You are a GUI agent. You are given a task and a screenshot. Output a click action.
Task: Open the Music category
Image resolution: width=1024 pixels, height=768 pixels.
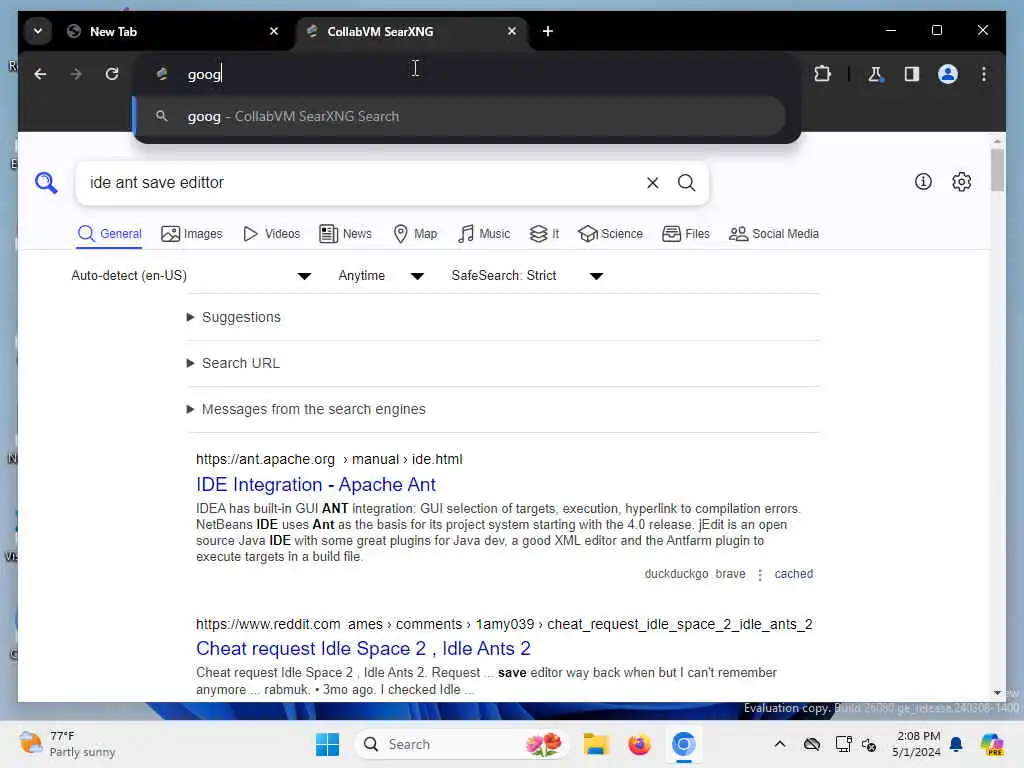[x=484, y=234]
